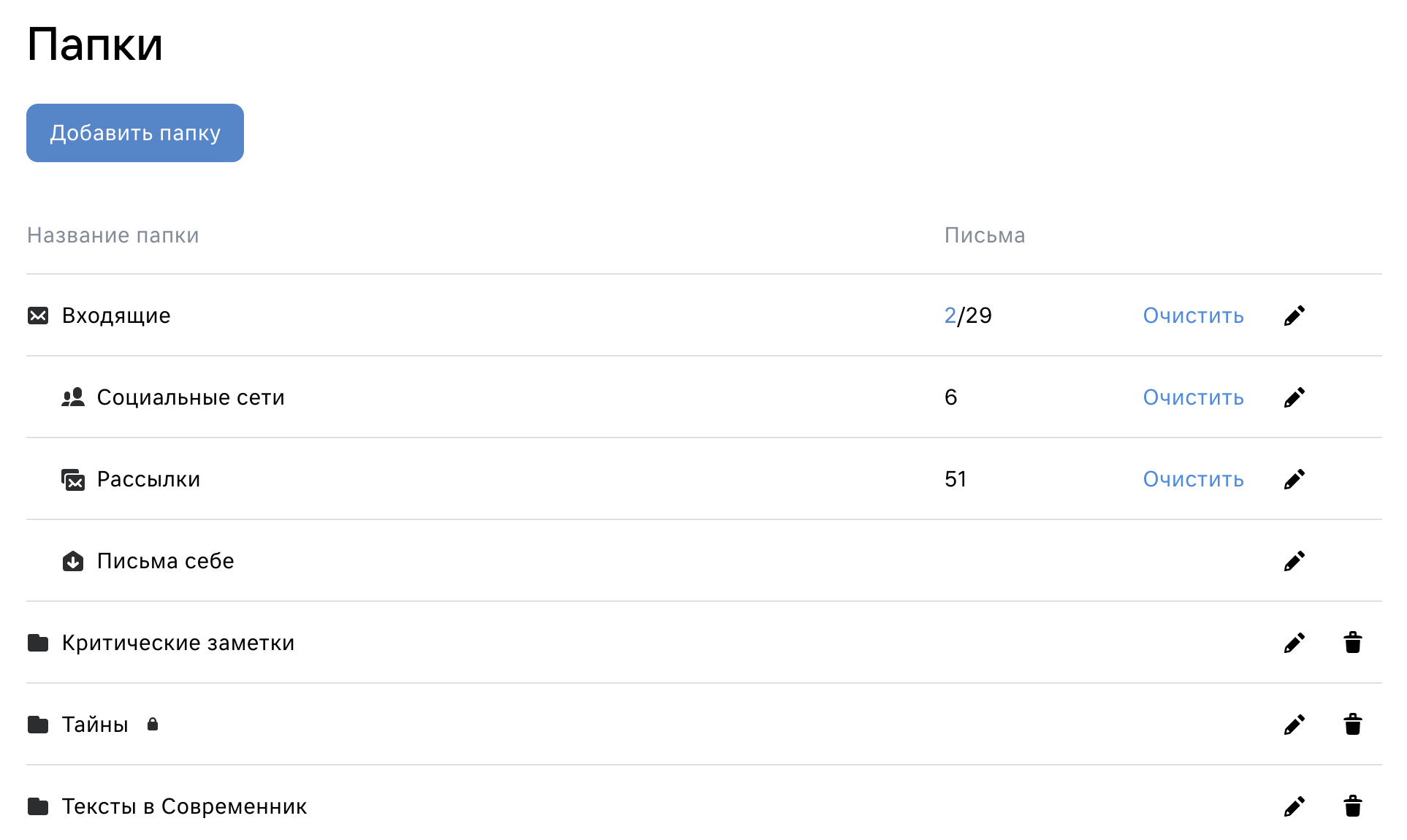Viewport: 1407px width, 840px height.
Task: Clear the Входящие folder with Очистить
Action: [1193, 316]
